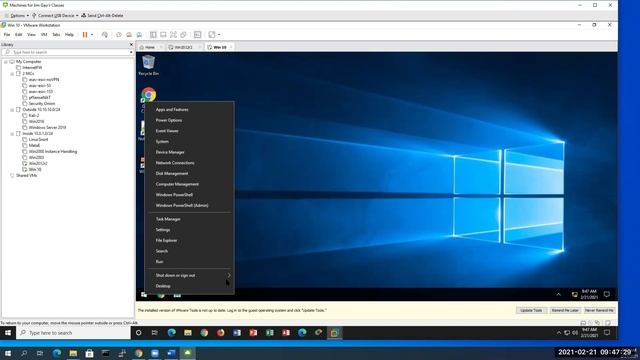Open the File menu

click(x=7, y=35)
